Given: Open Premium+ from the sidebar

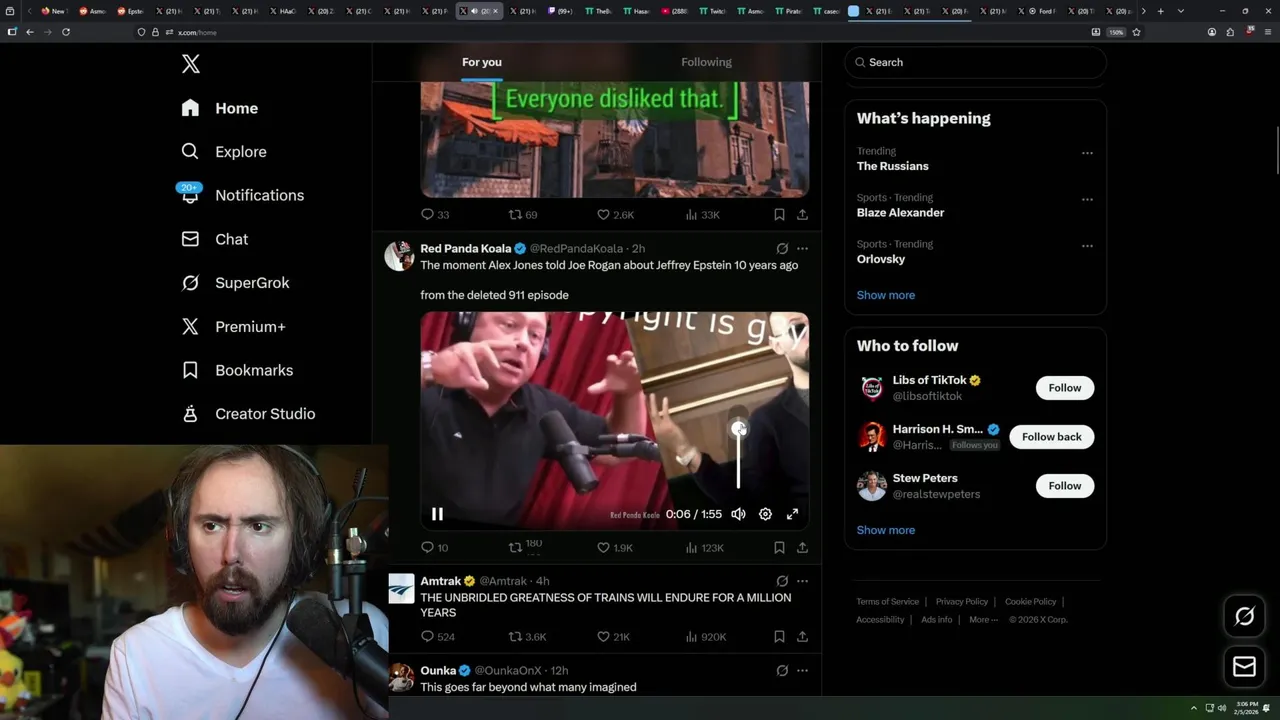Looking at the screenshot, I should pyautogui.click(x=233, y=326).
